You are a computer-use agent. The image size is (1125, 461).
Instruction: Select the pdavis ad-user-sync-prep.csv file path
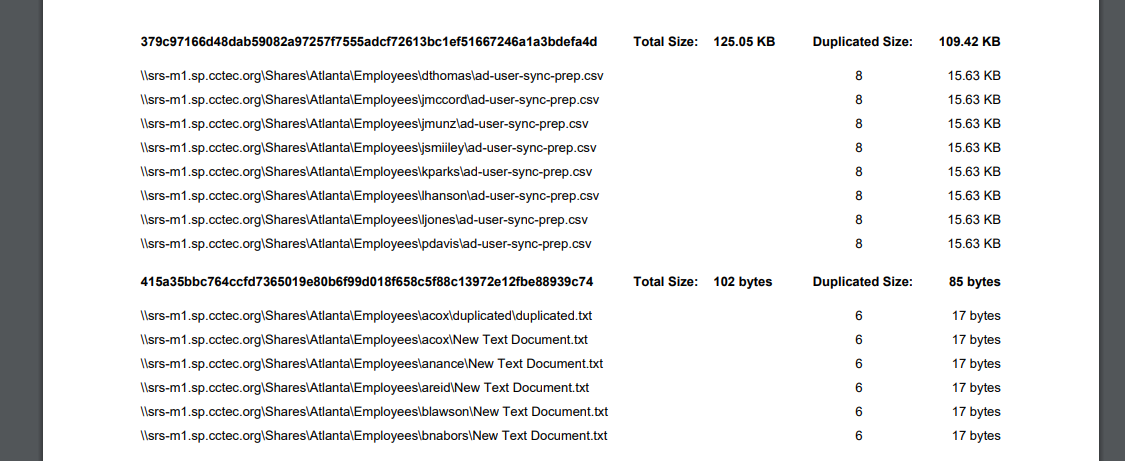[366, 244]
